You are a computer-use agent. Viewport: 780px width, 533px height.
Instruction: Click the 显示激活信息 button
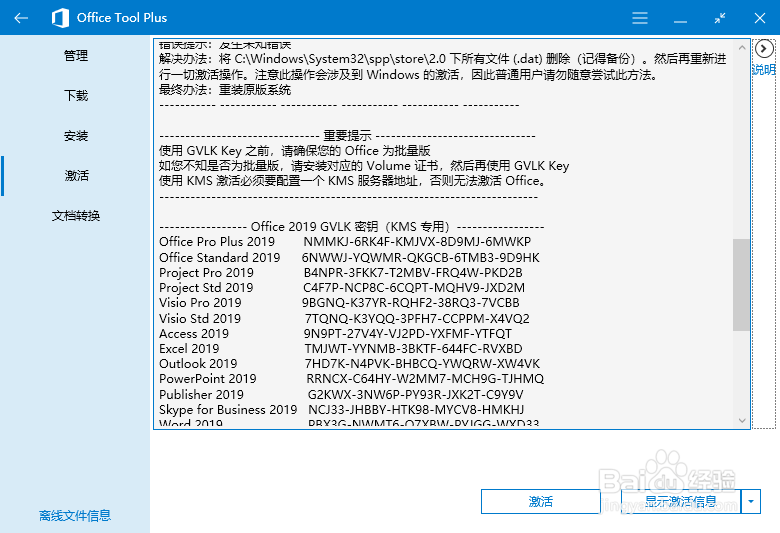(x=681, y=502)
